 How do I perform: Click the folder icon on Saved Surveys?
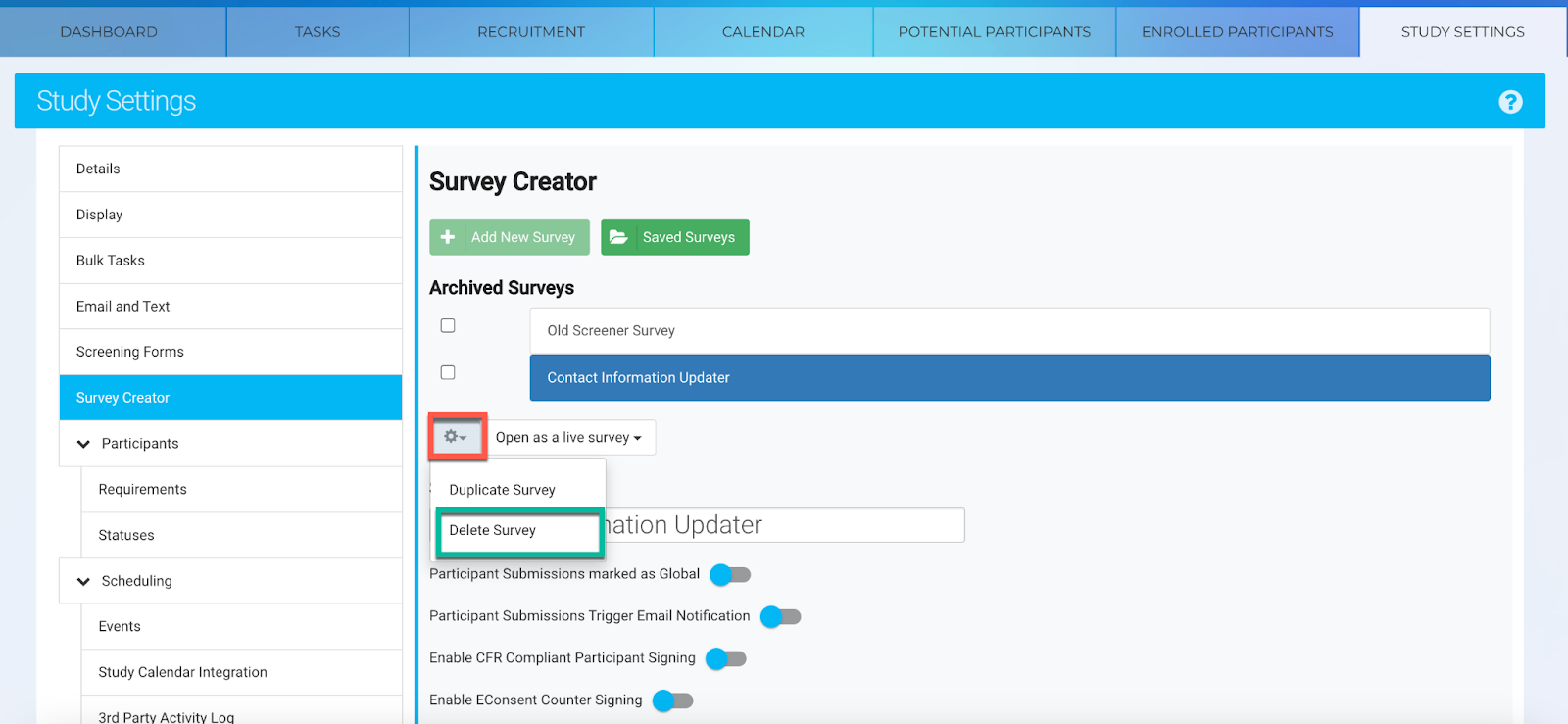[x=618, y=237]
